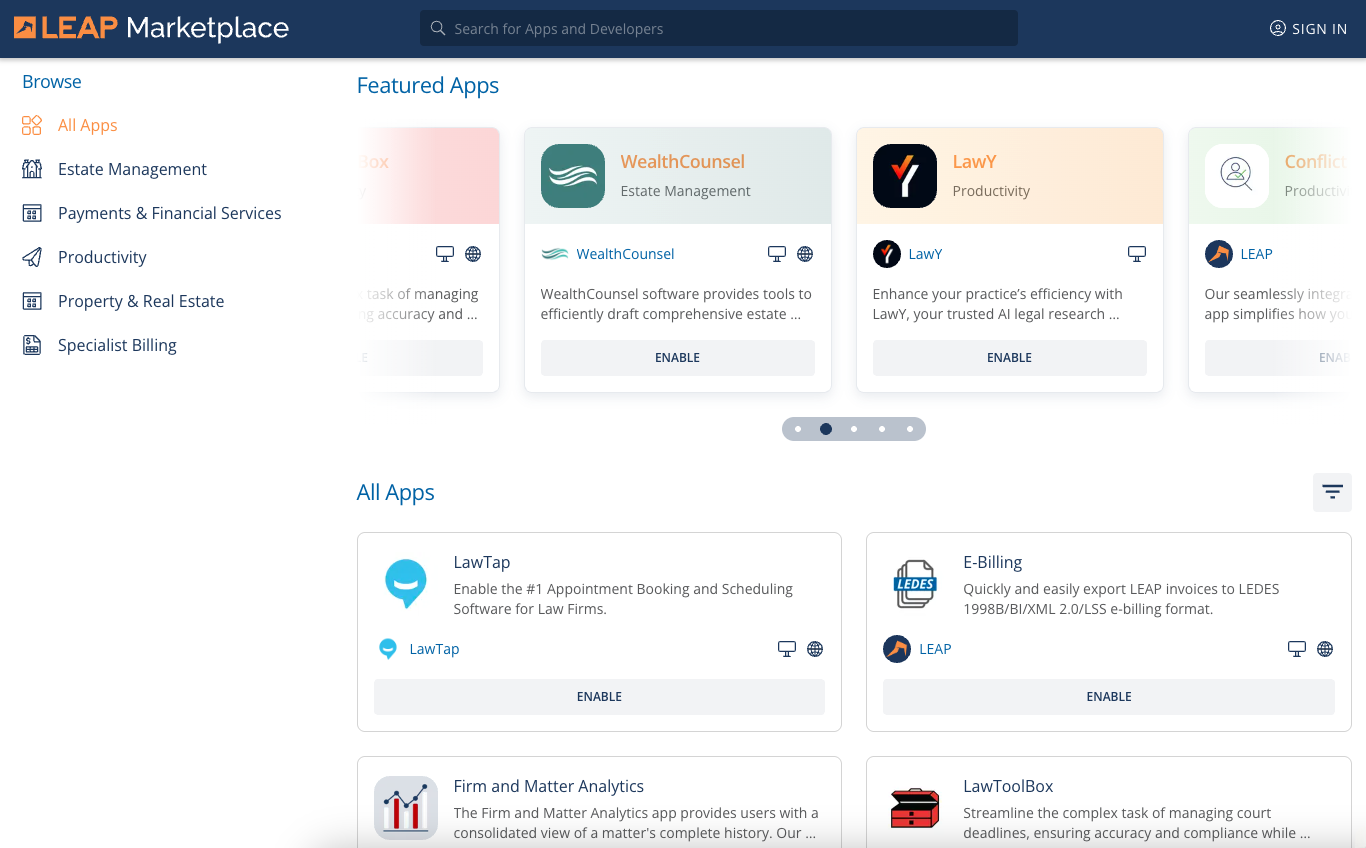Open the filter icon beside All Apps
Image resolution: width=1366 pixels, height=848 pixels.
1332,492
